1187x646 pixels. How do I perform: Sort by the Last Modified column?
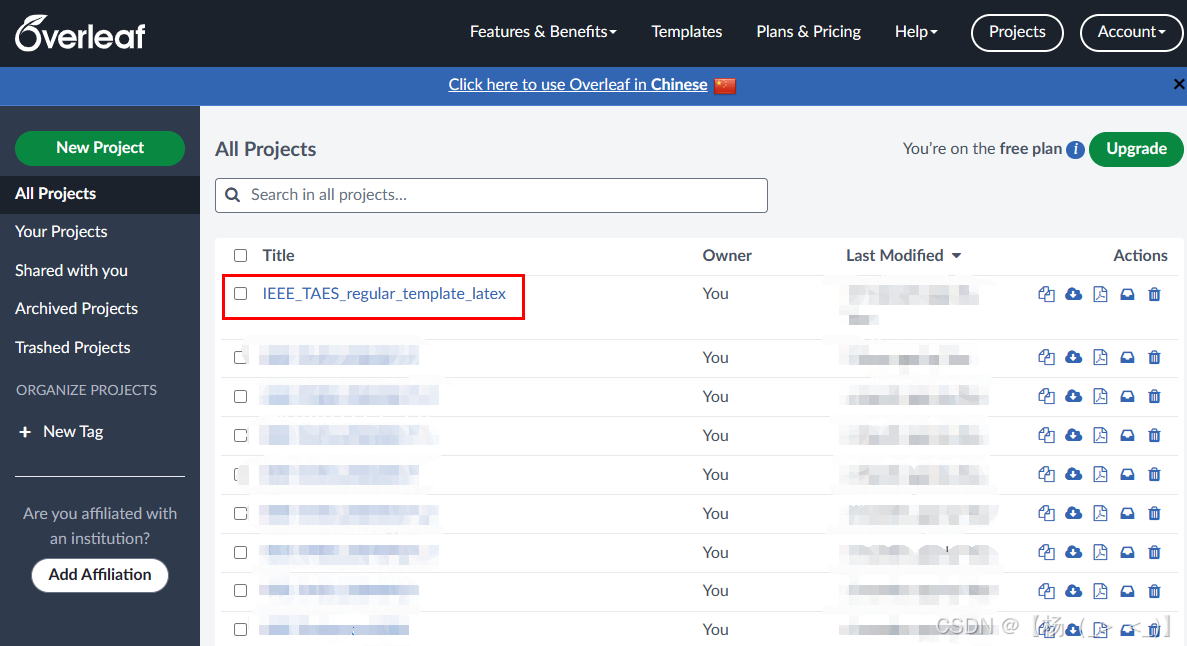point(903,255)
